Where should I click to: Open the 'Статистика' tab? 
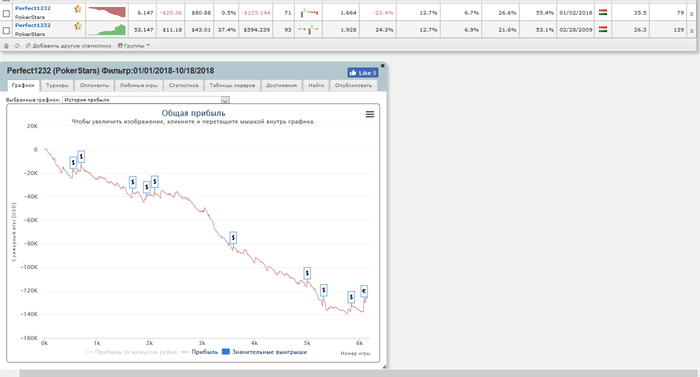(x=183, y=85)
